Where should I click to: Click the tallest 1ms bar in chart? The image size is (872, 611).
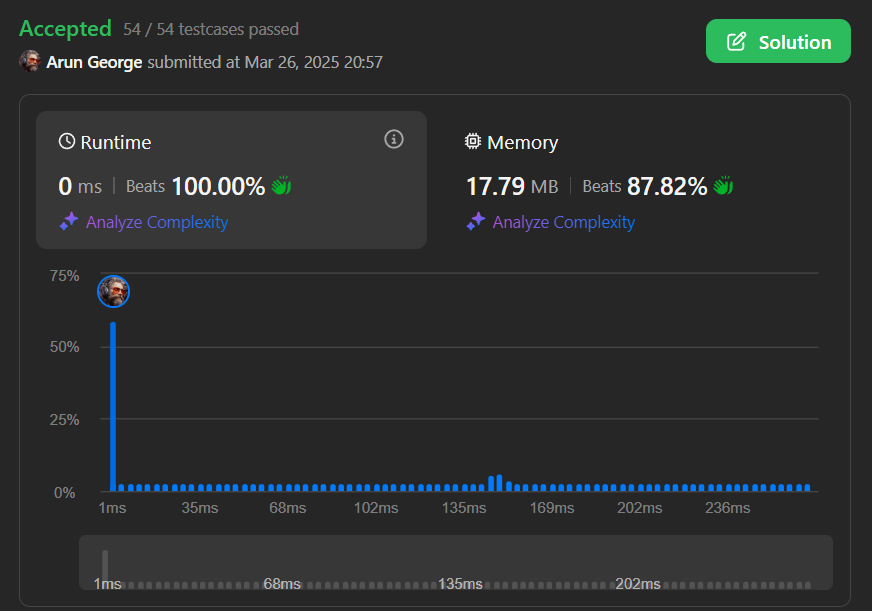[x=113, y=405]
